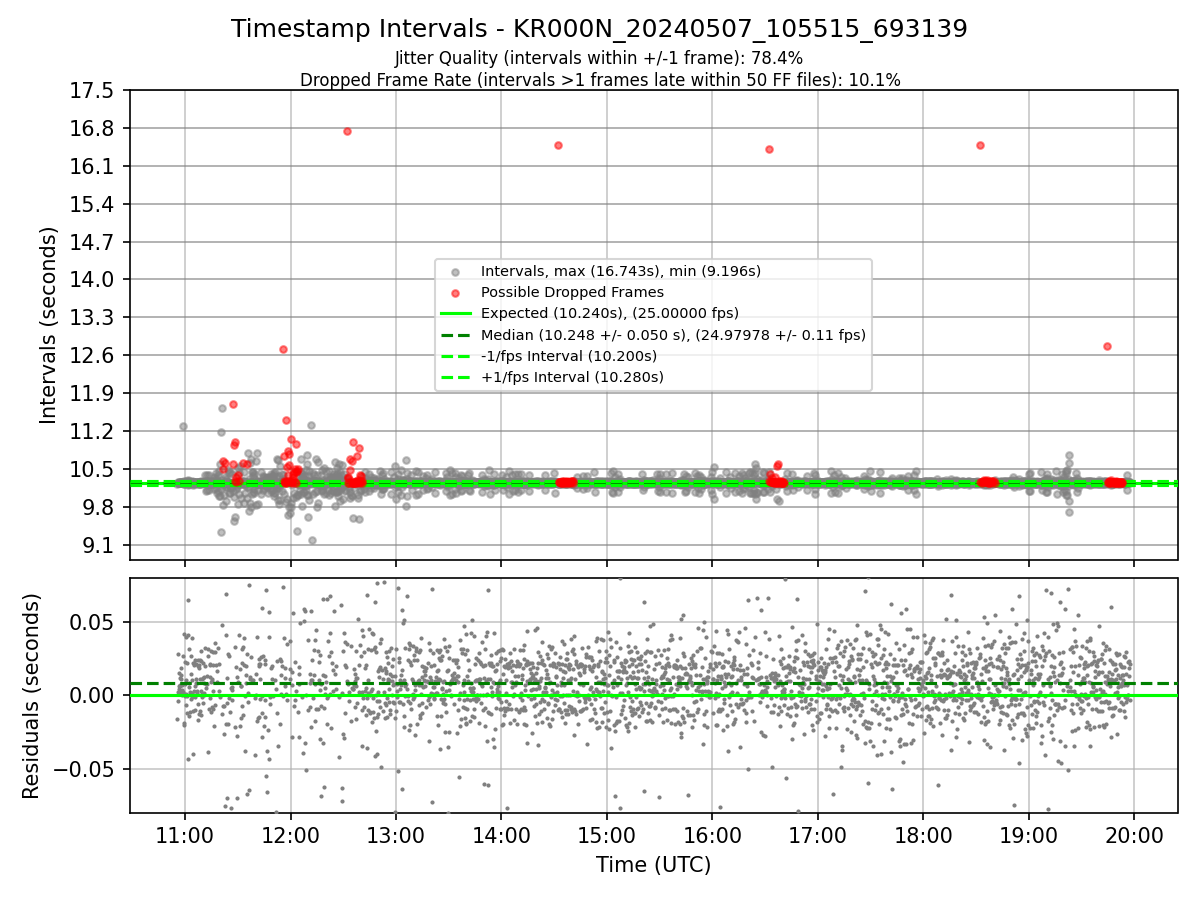Click the 'Time (UTC)' x-axis label
Screen dimensions: 1200x900
coord(653,865)
